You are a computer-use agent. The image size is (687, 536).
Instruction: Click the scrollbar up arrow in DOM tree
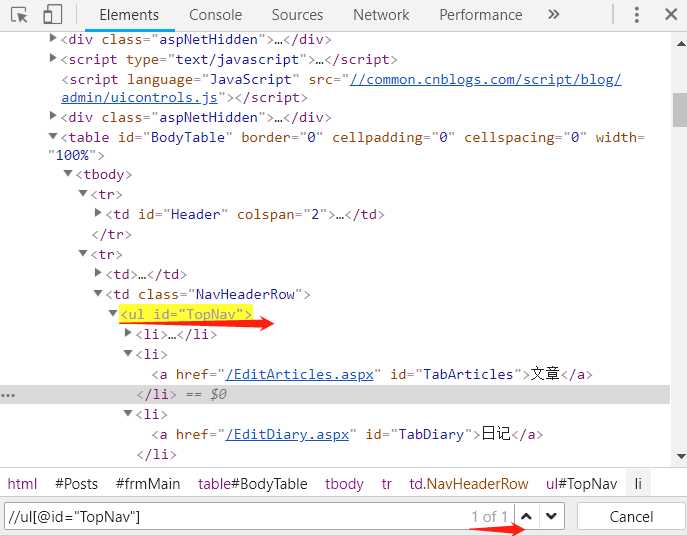coord(680,43)
